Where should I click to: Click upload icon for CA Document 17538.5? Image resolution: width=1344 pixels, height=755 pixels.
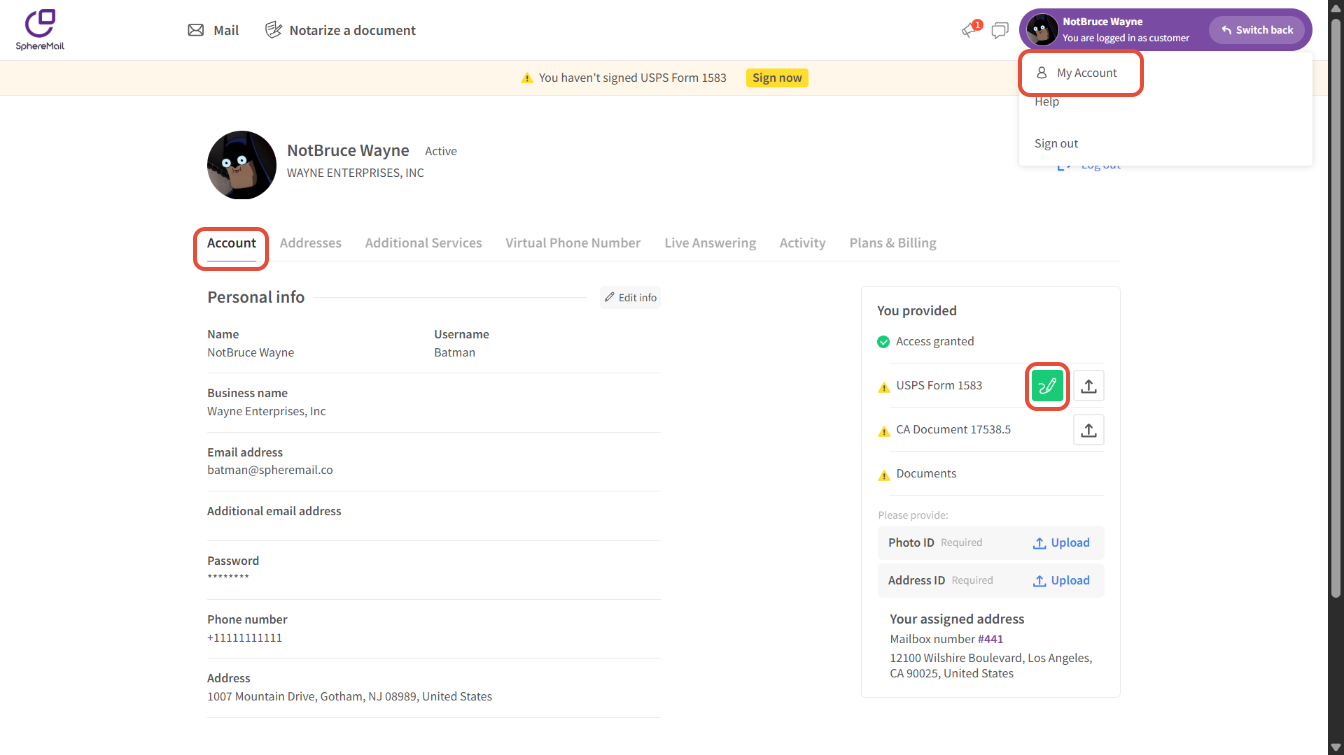click(x=1089, y=430)
